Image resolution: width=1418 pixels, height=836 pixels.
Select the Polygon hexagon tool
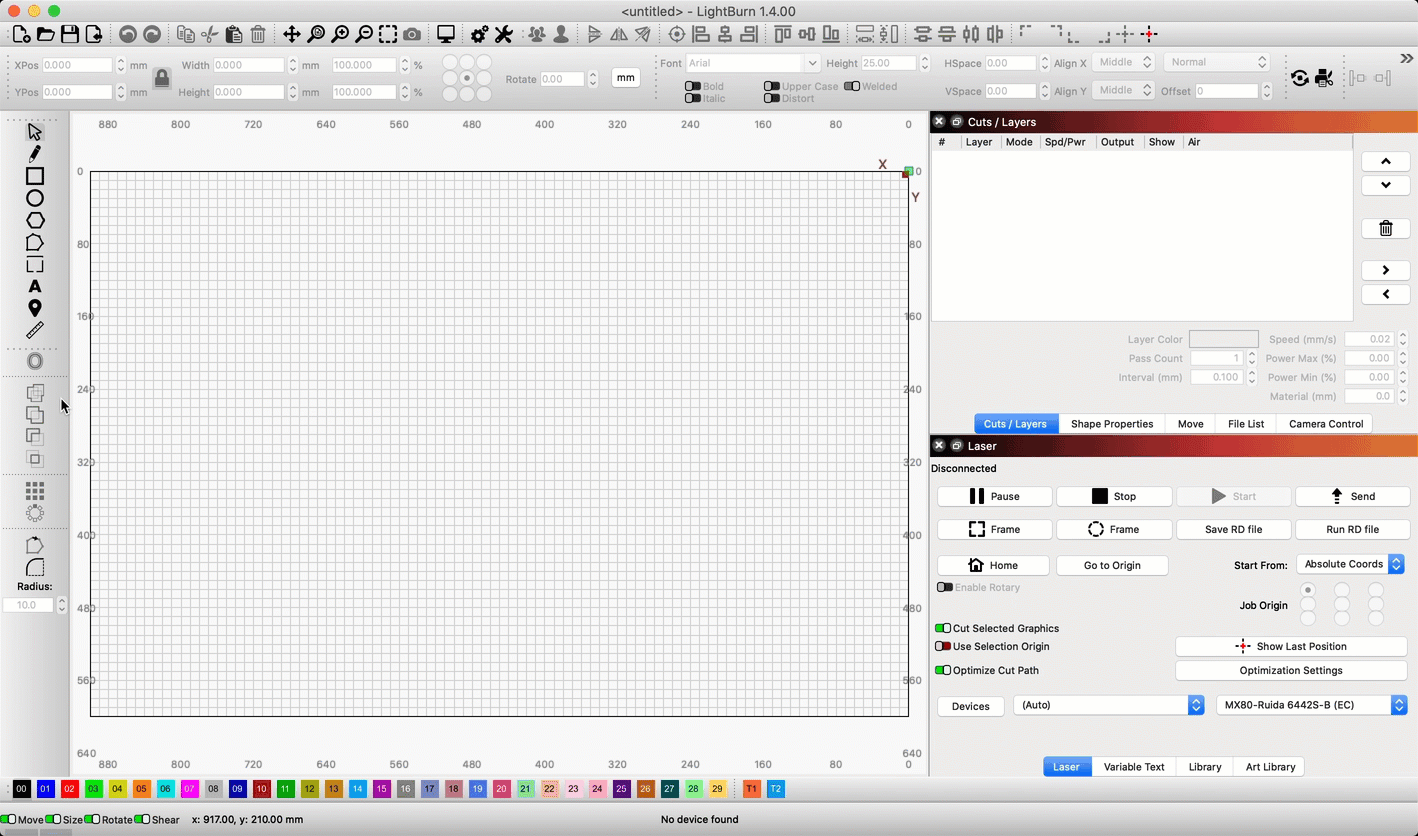tap(35, 220)
